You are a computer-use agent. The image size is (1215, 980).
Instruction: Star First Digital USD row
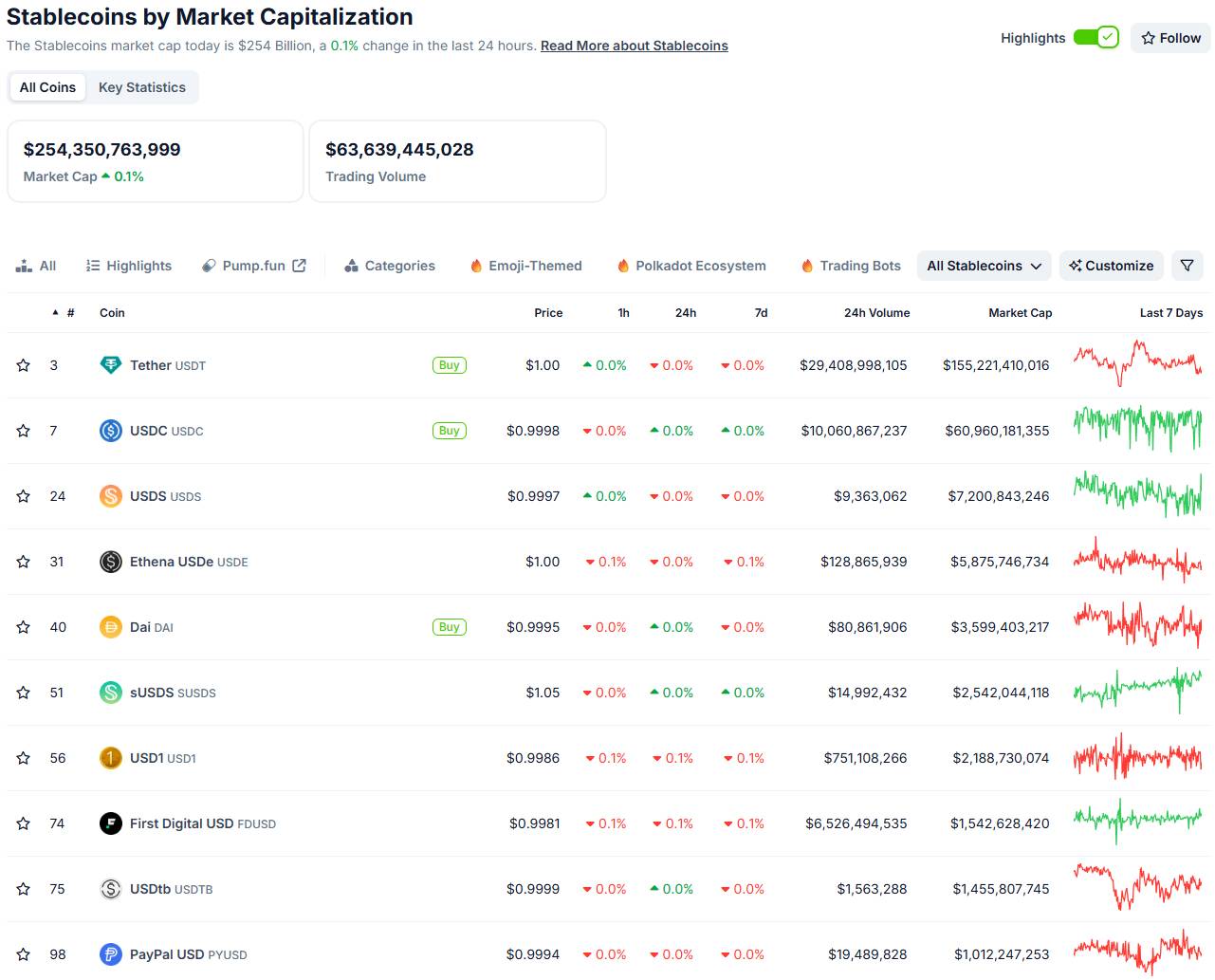tap(24, 823)
